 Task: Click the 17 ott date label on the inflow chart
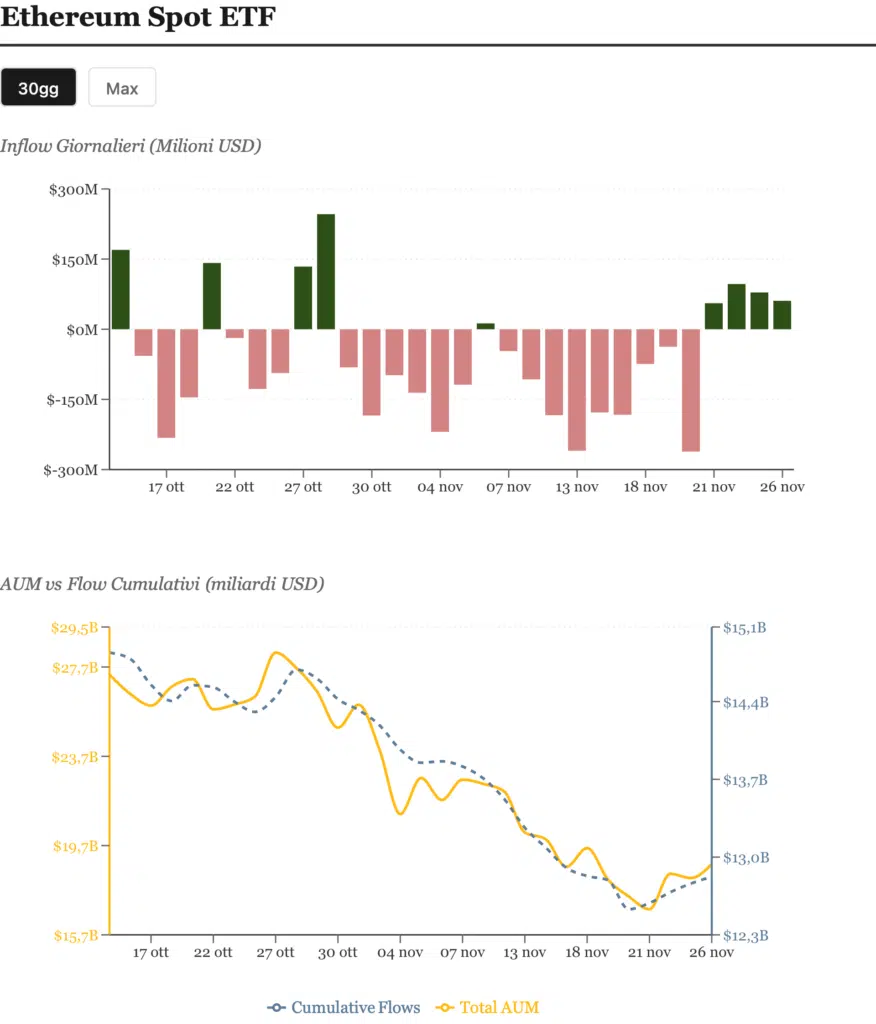click(x=166, y=487)
